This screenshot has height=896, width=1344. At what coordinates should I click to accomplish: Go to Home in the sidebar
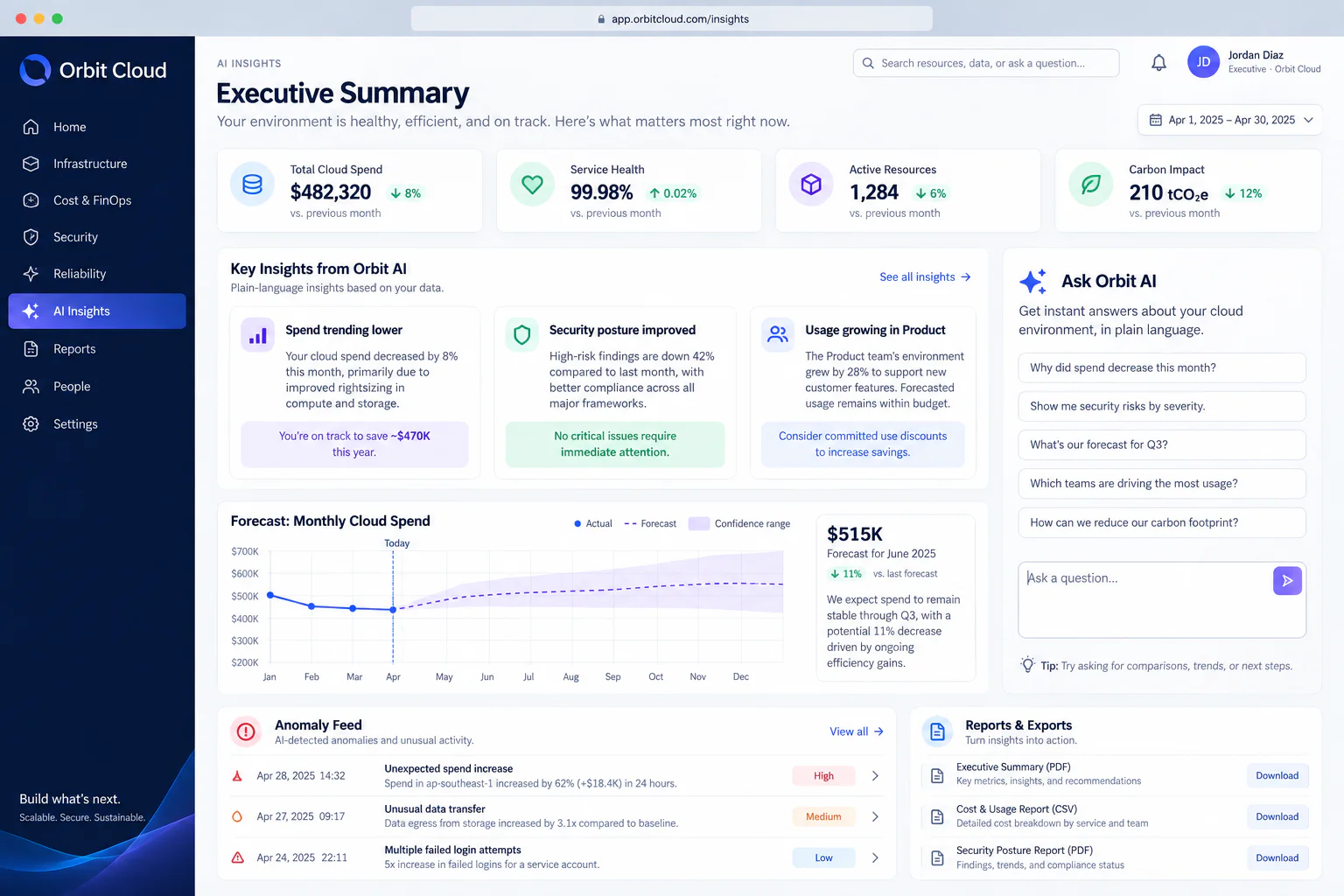[x=97, y=127]
